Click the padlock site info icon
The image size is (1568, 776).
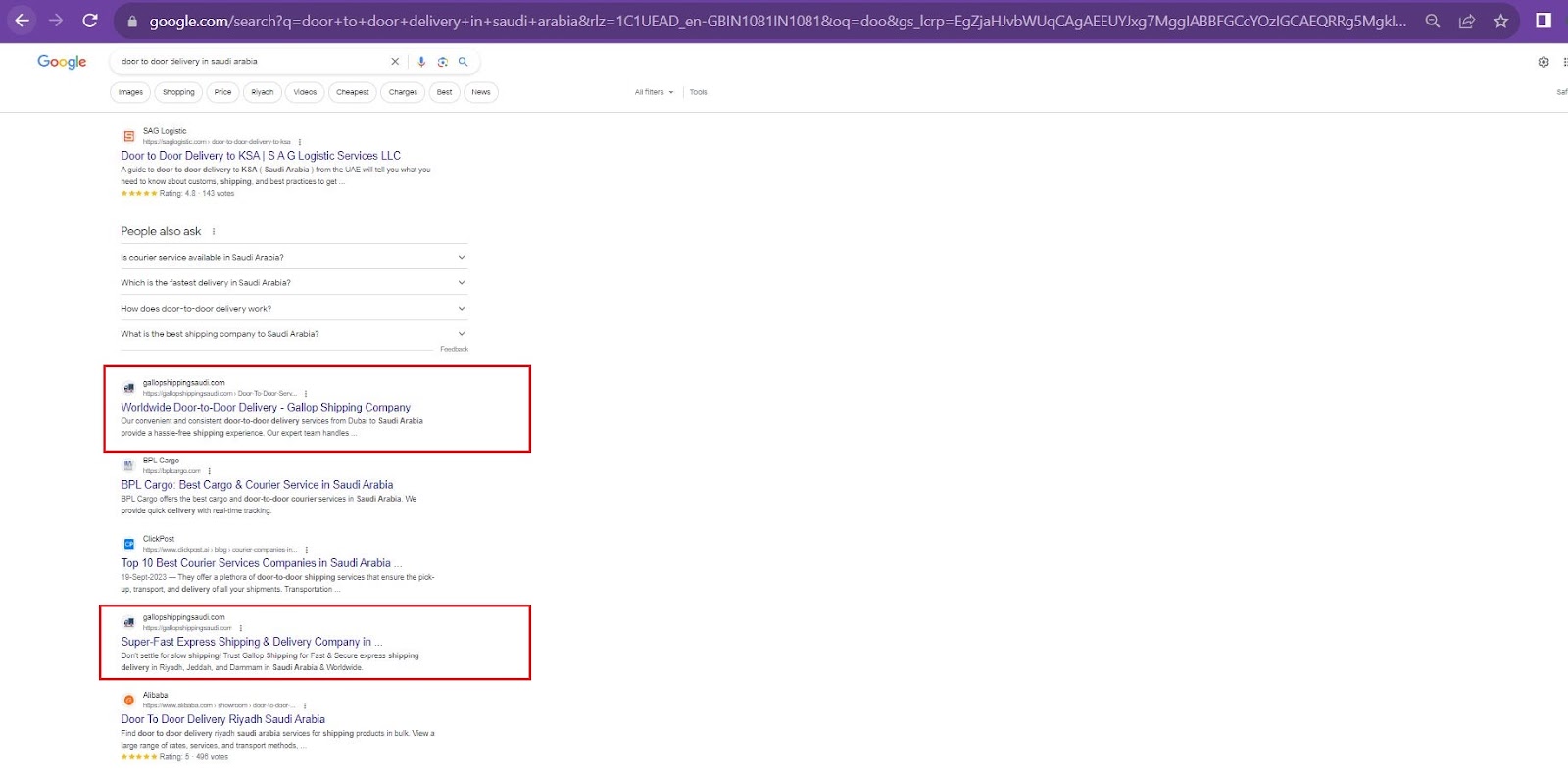(x=132, y=21)
